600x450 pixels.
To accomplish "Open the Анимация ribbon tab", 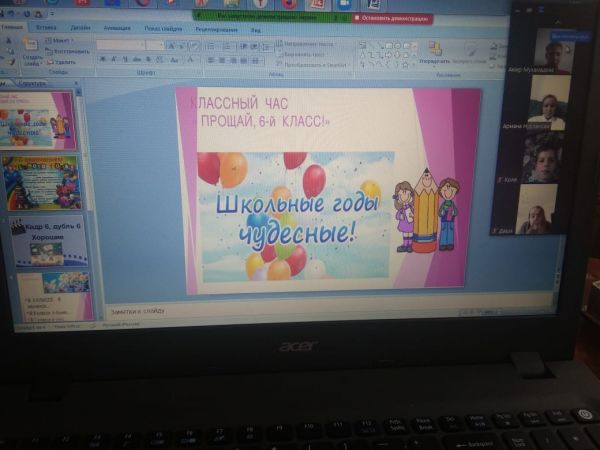I will click(x=116, y=28).
